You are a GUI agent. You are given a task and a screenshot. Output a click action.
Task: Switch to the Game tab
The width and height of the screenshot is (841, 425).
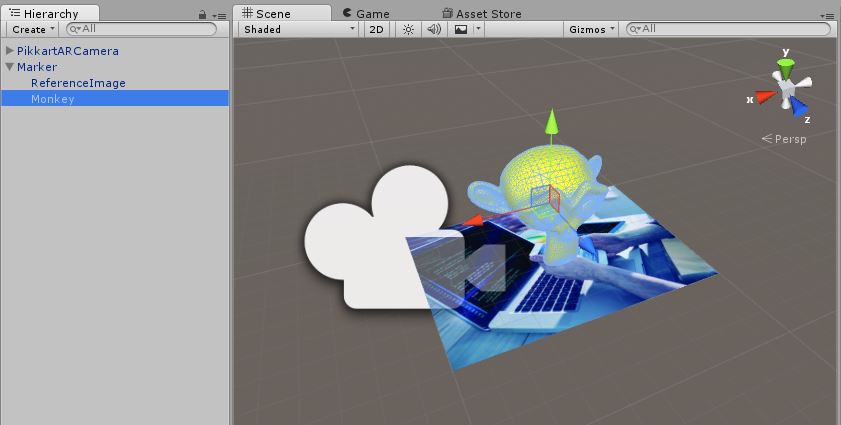tap(366, 13)
